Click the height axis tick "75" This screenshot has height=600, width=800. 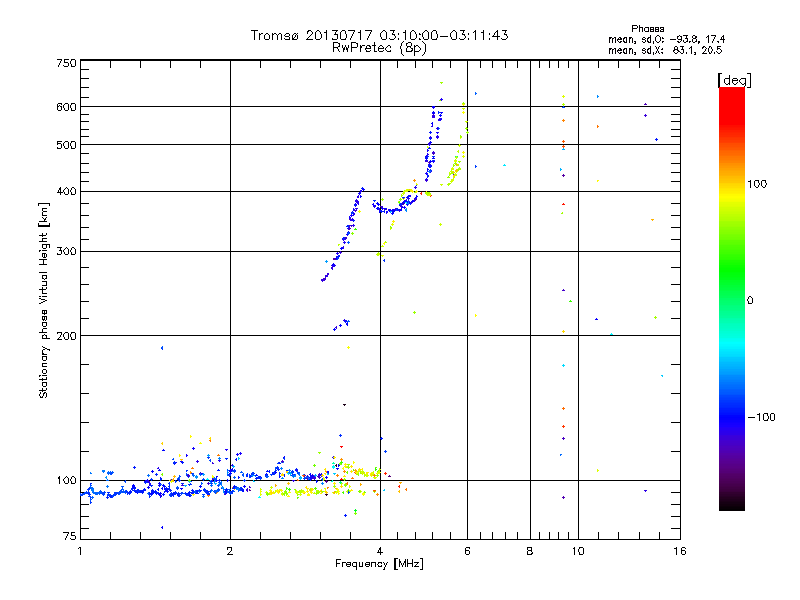point(70,536)
